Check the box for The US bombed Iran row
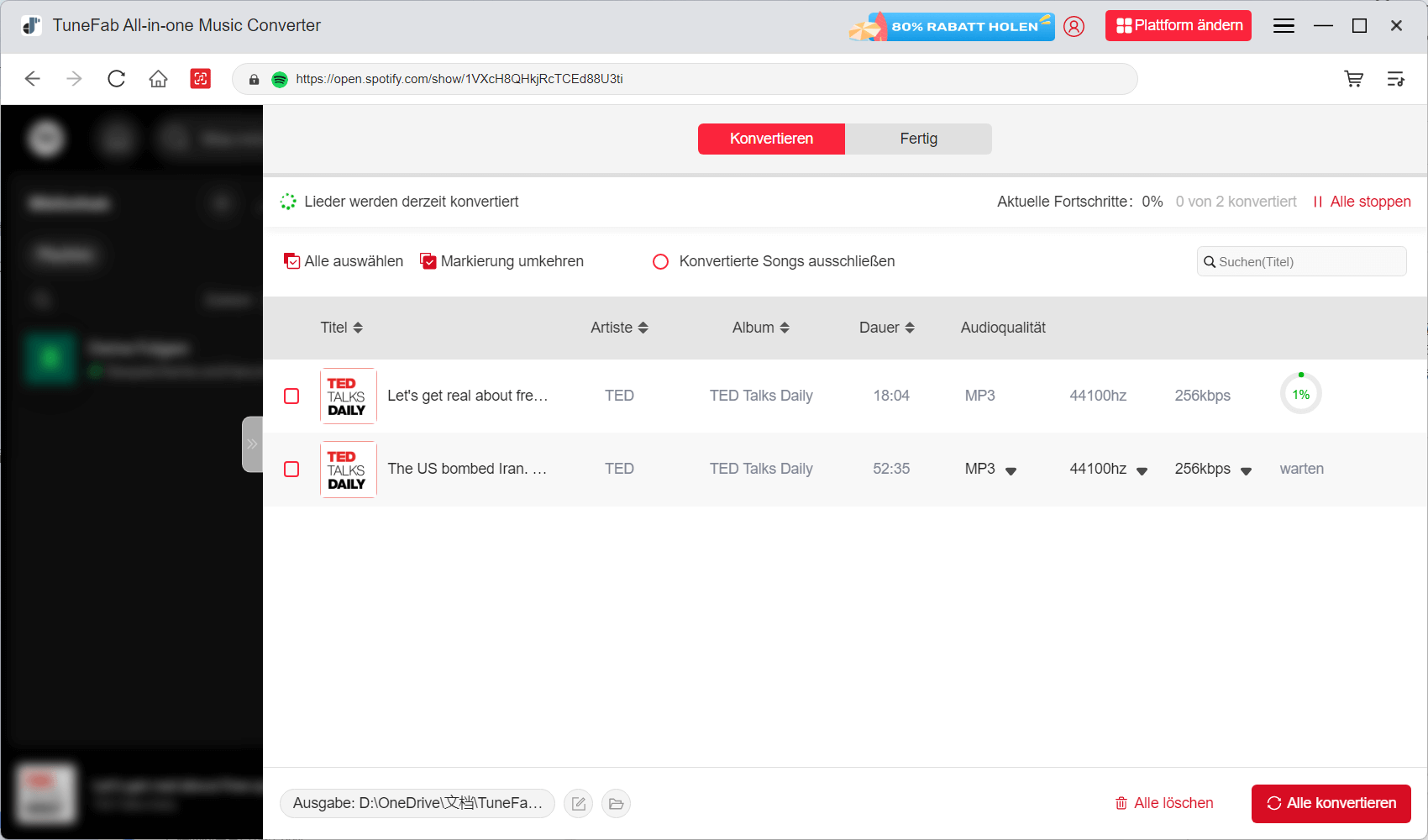Image resolution: width=1428 pixels, height=840 pixels. pos(291,469)
